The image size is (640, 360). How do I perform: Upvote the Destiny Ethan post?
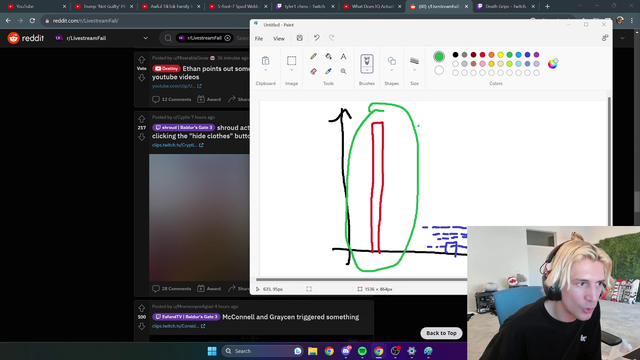pyautogui.click(x=142, y=60)
